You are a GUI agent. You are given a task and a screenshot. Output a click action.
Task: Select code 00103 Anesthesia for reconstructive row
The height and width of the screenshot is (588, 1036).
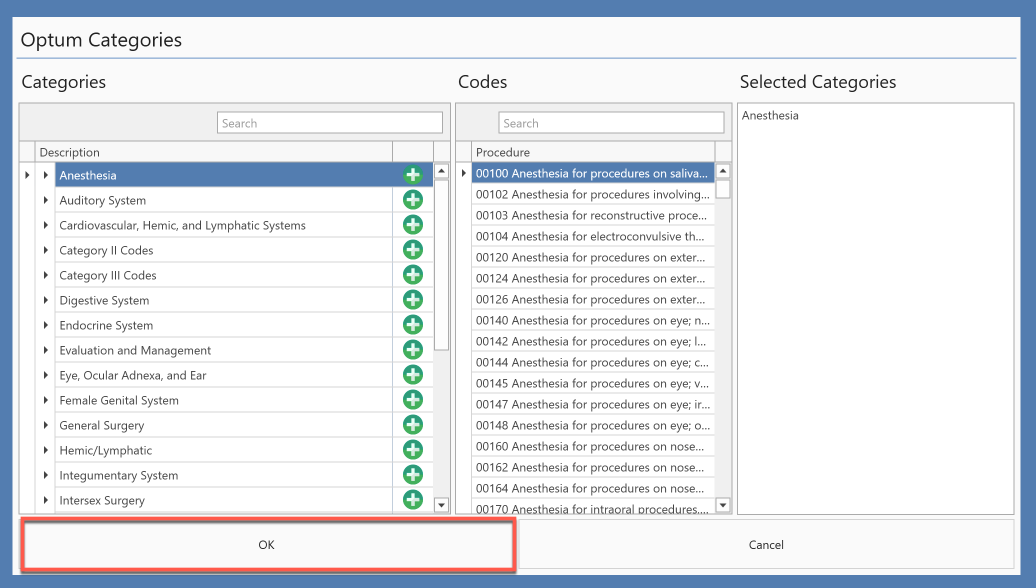593,215
